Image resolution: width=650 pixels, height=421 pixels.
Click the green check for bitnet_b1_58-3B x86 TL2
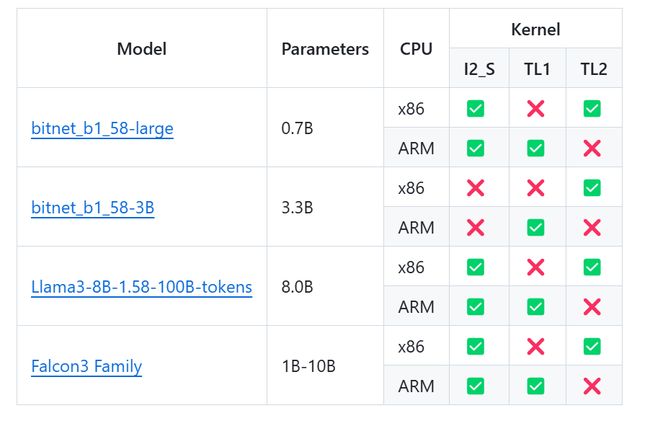(x=592, y=188)
